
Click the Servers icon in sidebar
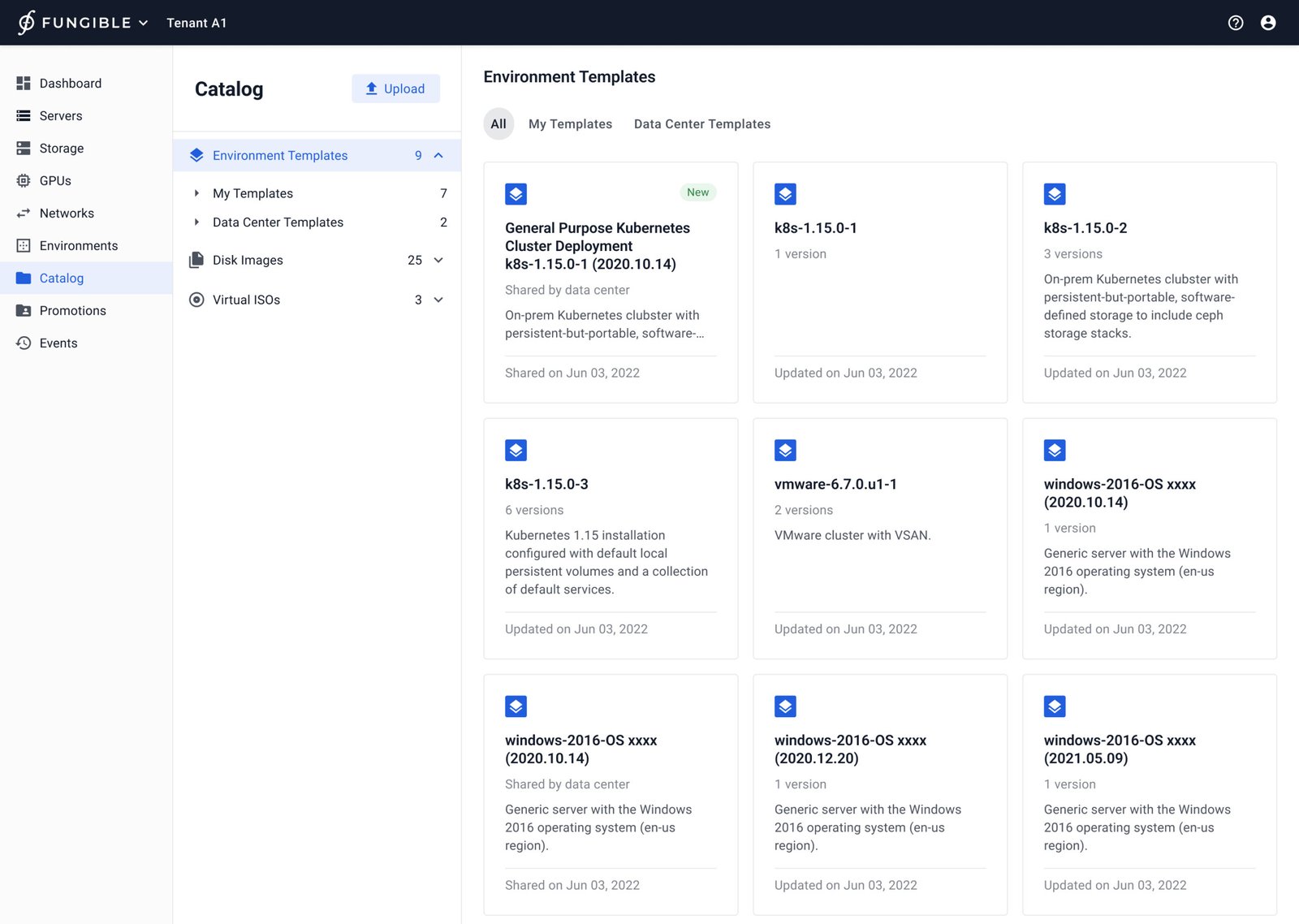click(24, 116)
